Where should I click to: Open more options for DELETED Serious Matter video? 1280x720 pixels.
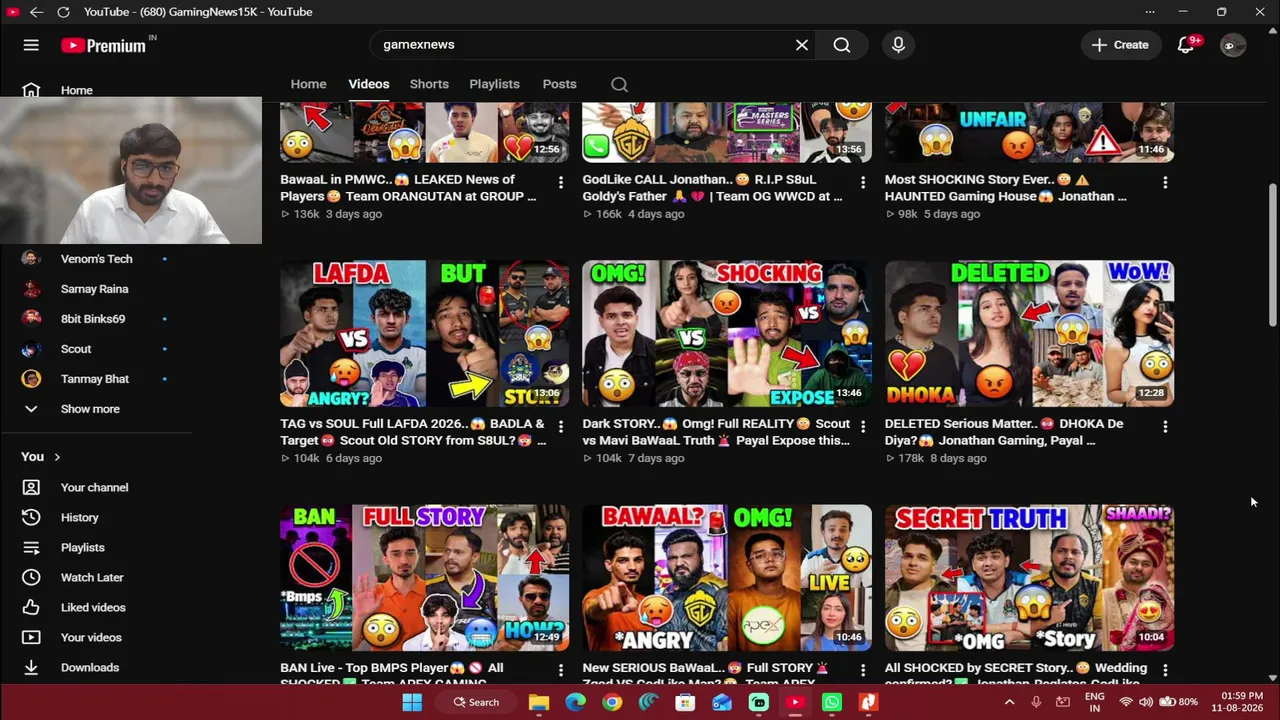[1165, 426]
